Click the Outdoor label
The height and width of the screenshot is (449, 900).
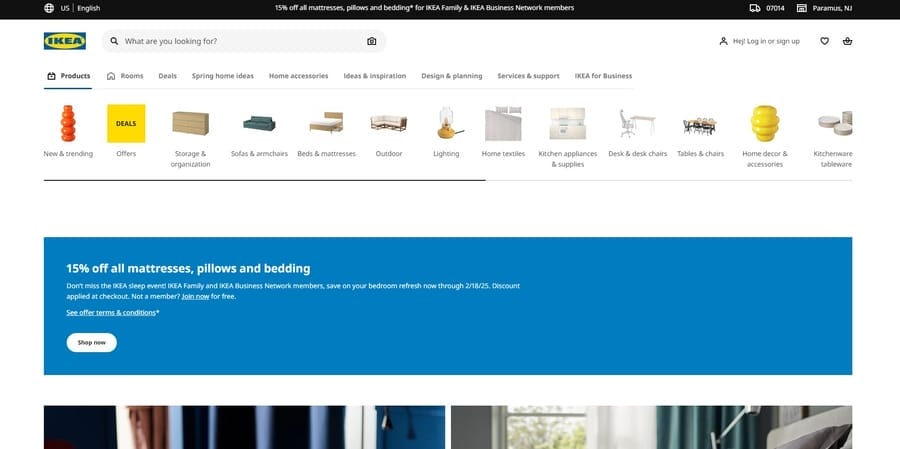pyautogui.click(x=389, y=154)
